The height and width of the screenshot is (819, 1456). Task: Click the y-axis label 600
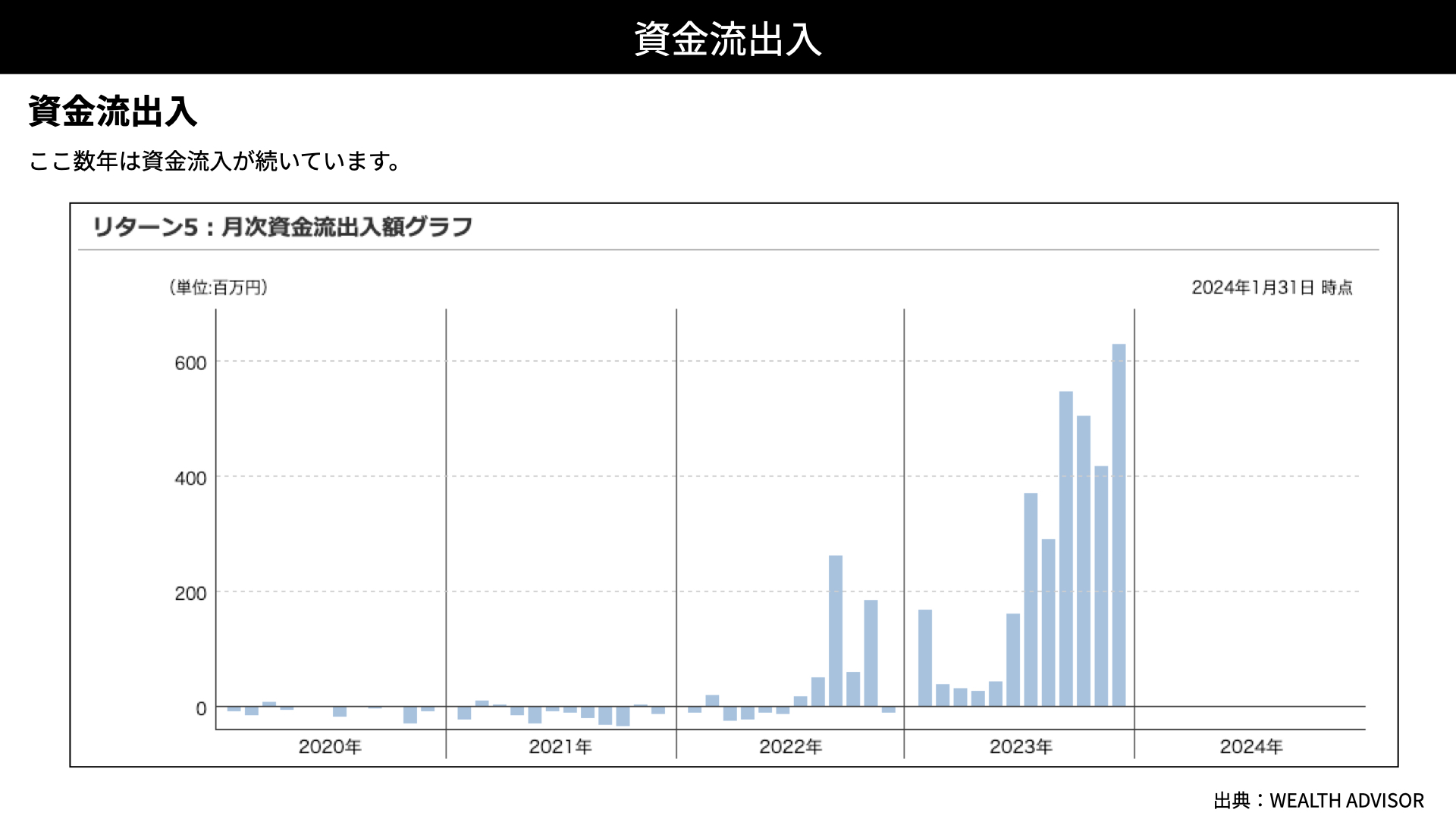190,363
